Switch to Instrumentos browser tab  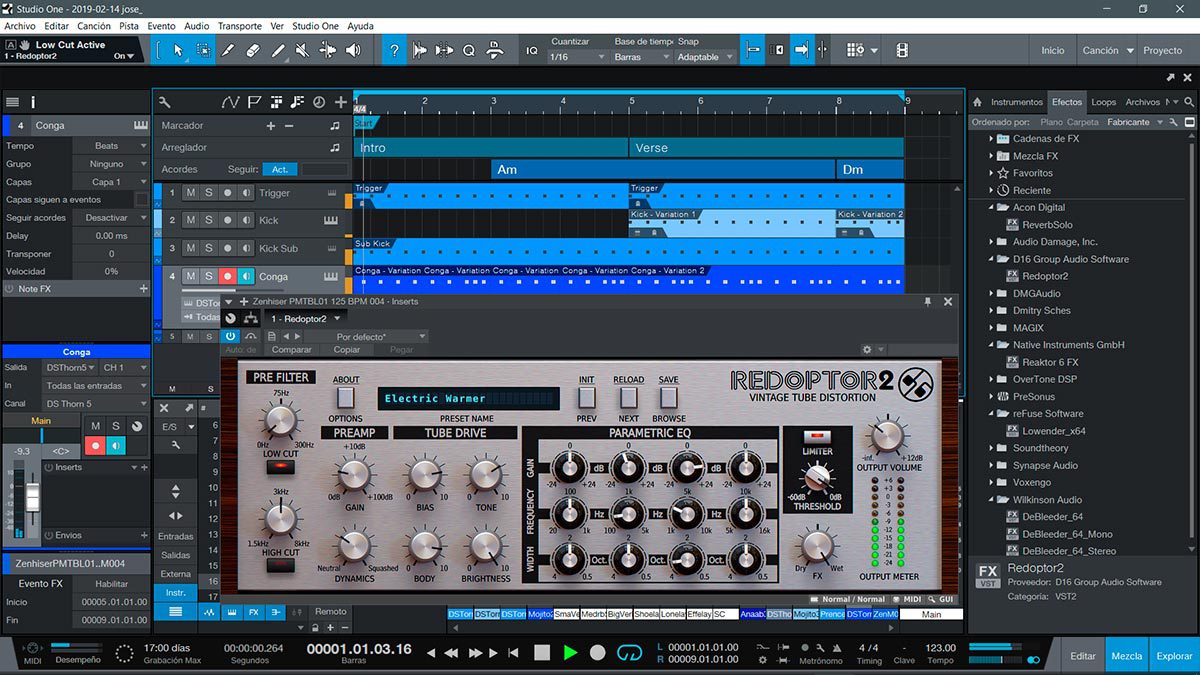click(x=1016, y=102)
